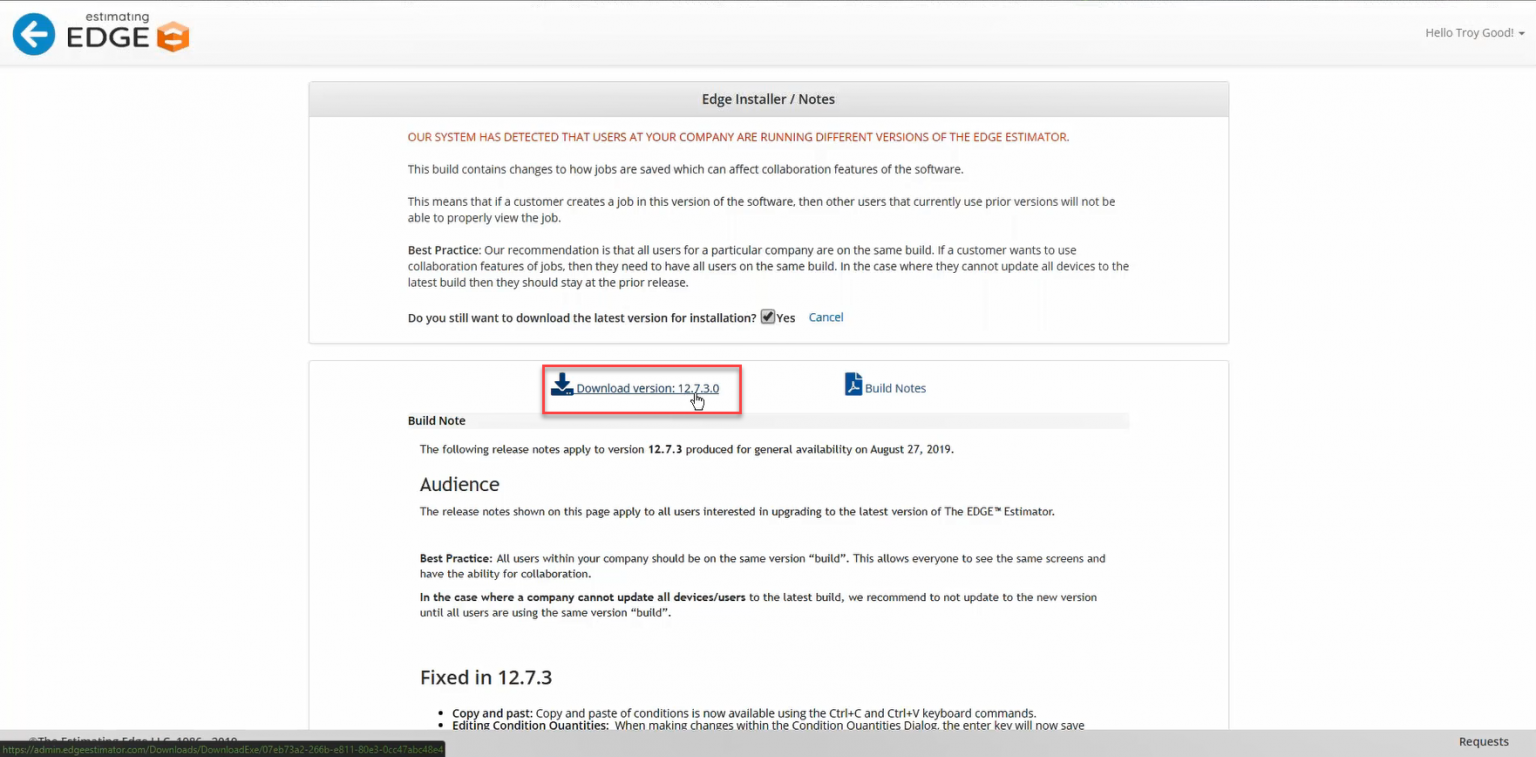Click the blue back arrow icon
Viewport: 1536px width, 757px height.
pos(33,33)
